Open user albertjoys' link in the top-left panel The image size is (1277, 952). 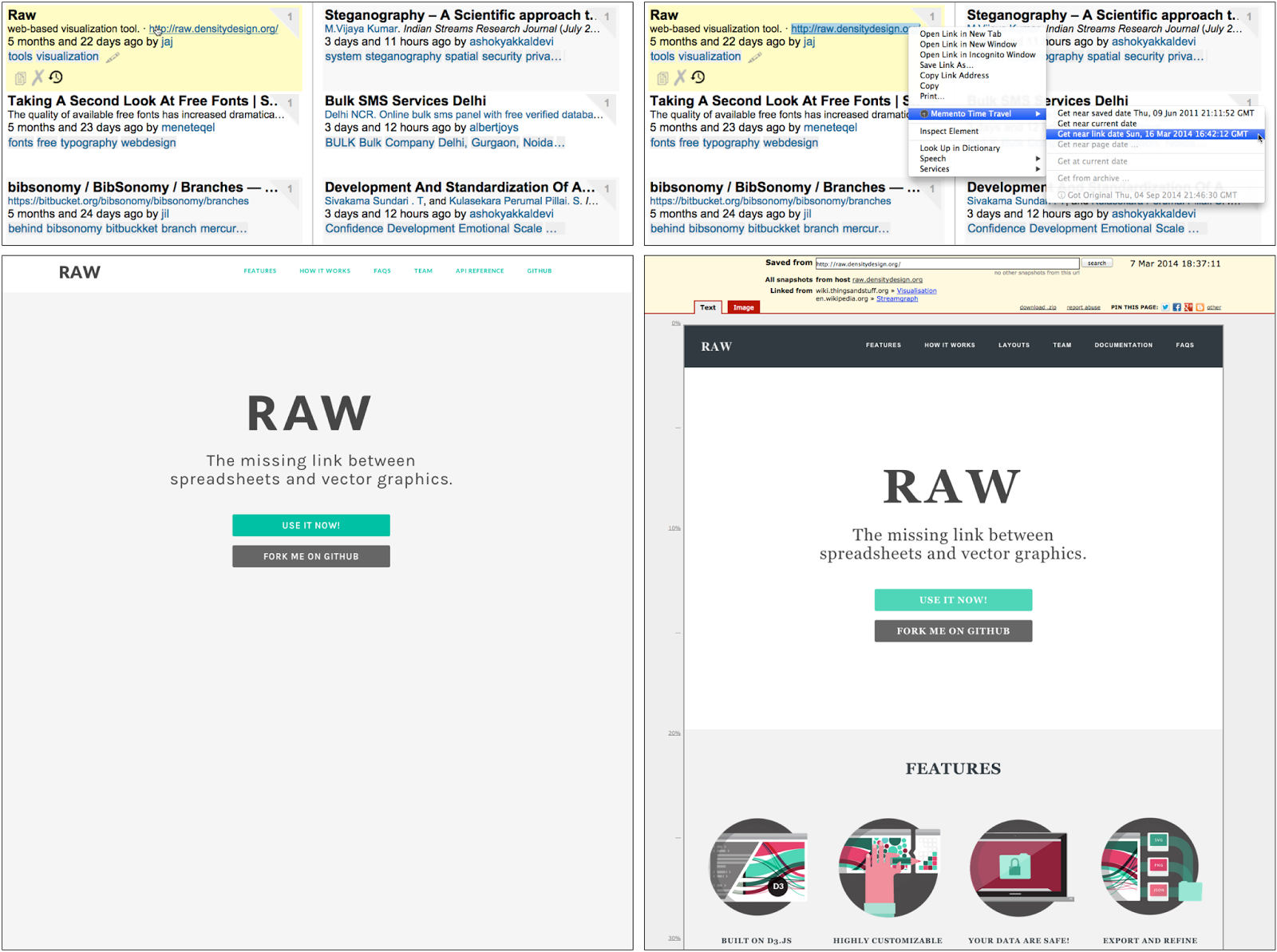tap(494, 128)
